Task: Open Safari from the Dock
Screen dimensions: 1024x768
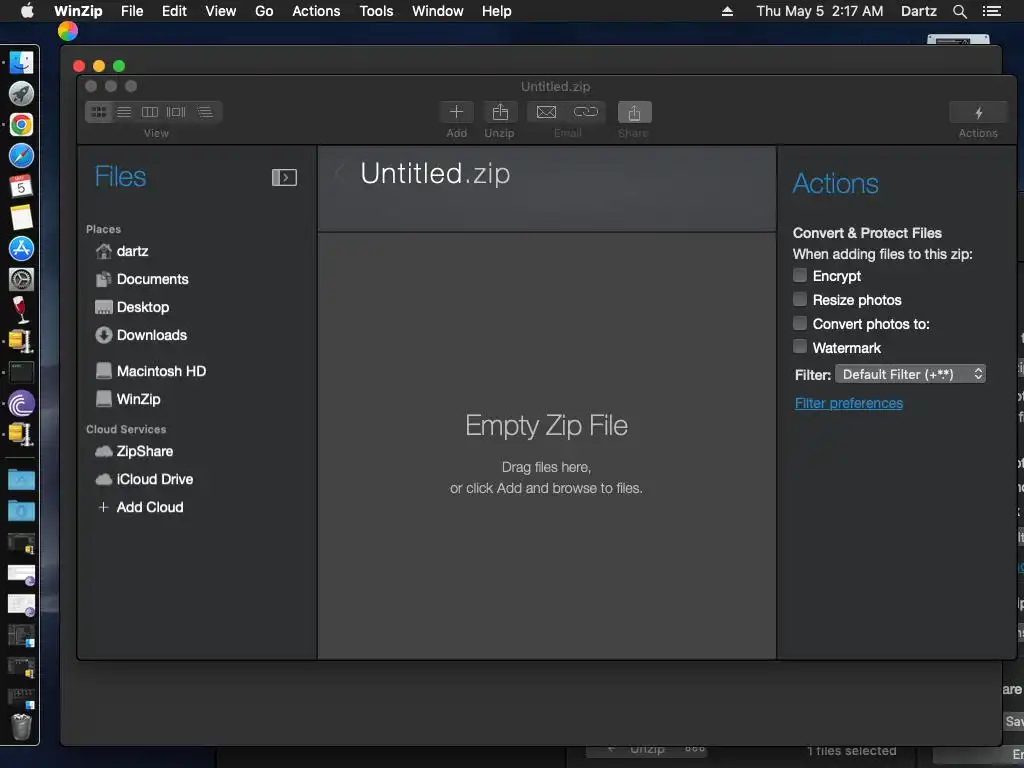Action: pos(21,155)
